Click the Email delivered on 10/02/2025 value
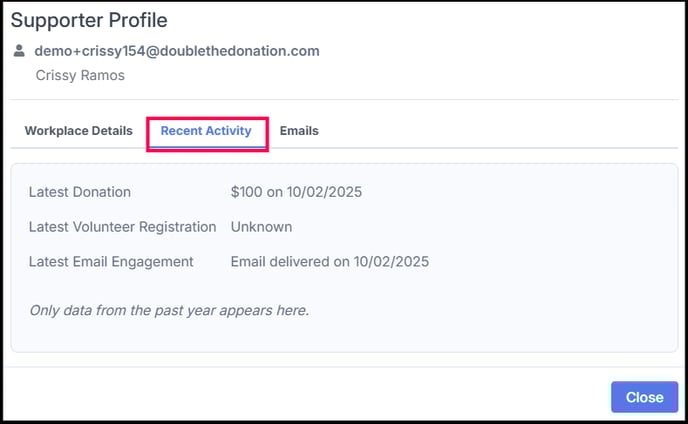 point(329,262)
